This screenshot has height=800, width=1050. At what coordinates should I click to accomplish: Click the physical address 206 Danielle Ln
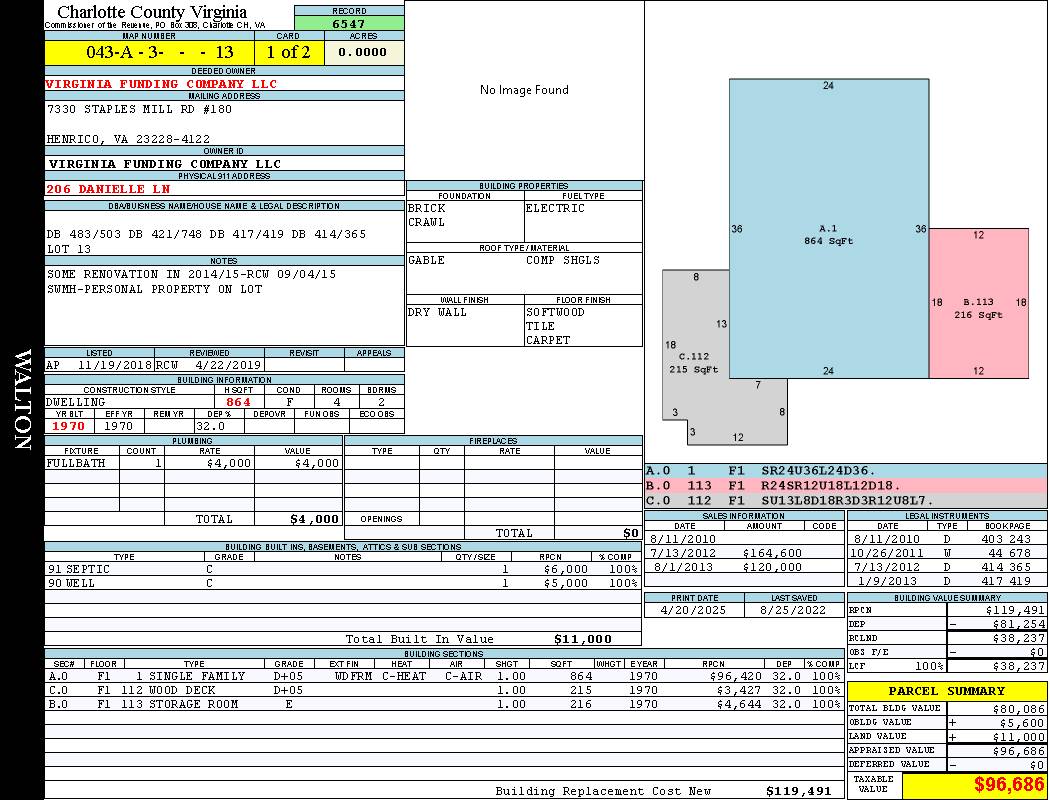click(x=108, y=188)
